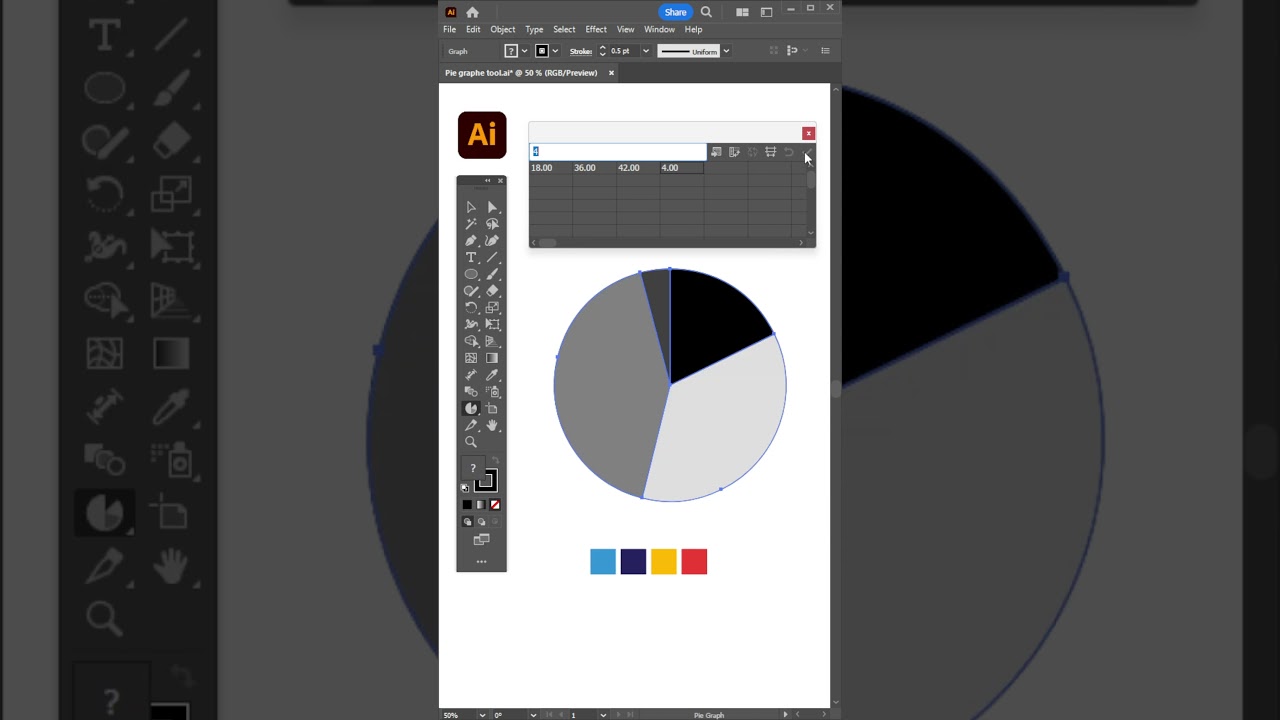Choose the Hand tool
The height and width of the screenshot is (720, 1280).
[492, 425]
